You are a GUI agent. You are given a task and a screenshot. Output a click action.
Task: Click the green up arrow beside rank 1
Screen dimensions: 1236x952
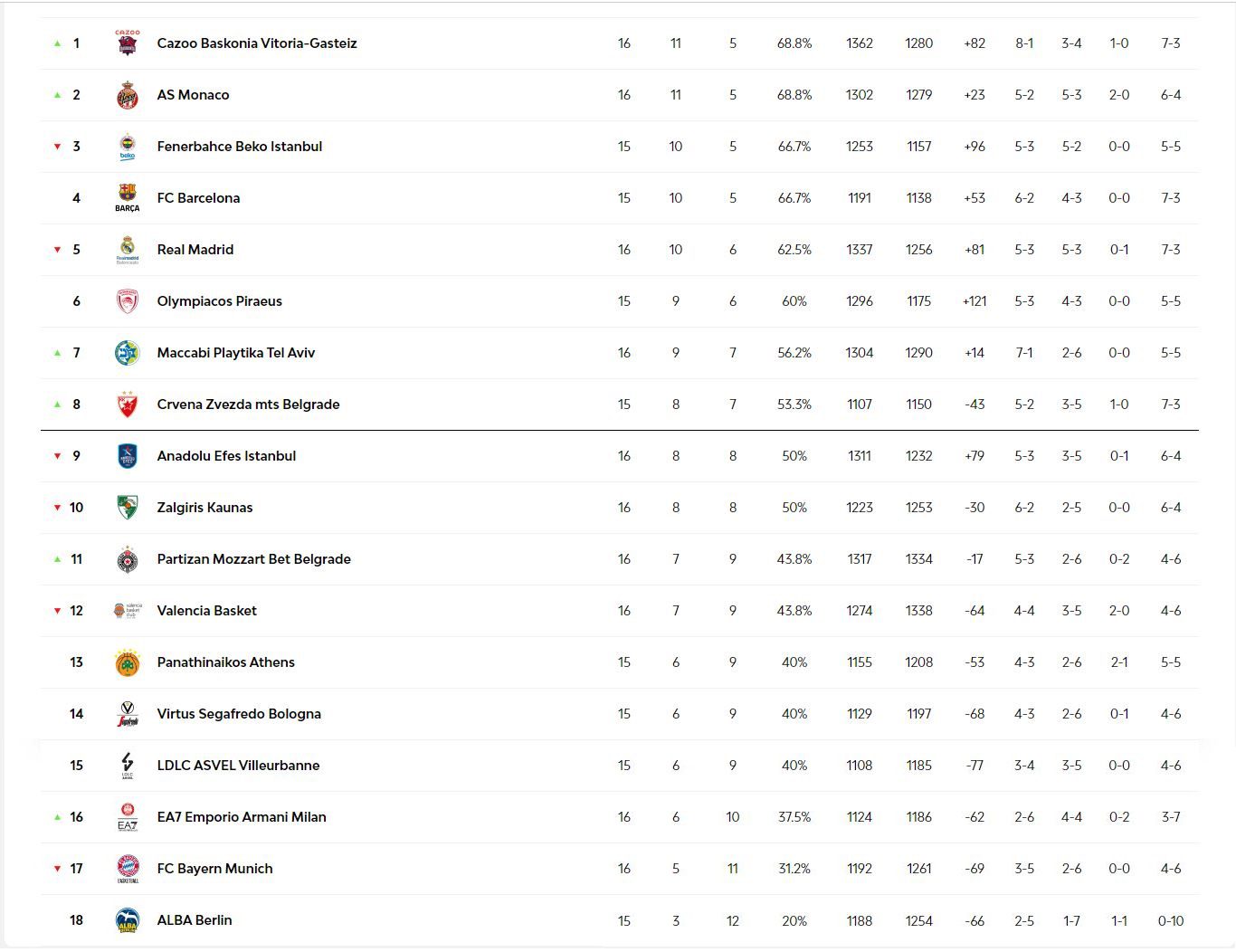click(57, 43)
